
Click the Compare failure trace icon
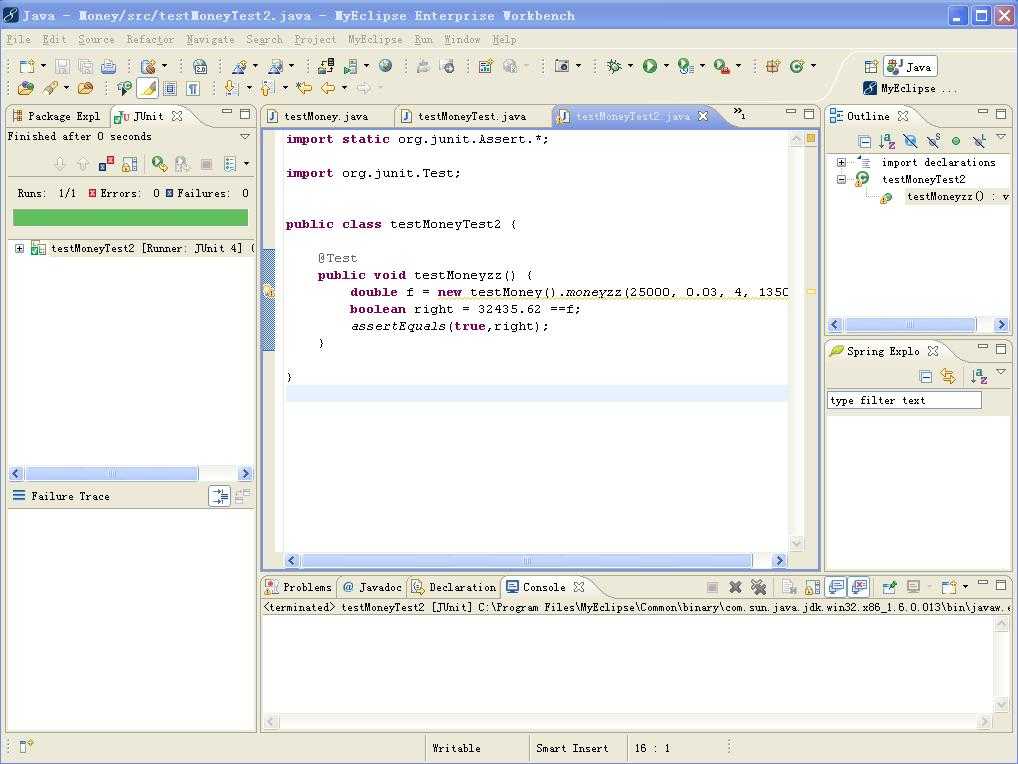pos(242,497)
